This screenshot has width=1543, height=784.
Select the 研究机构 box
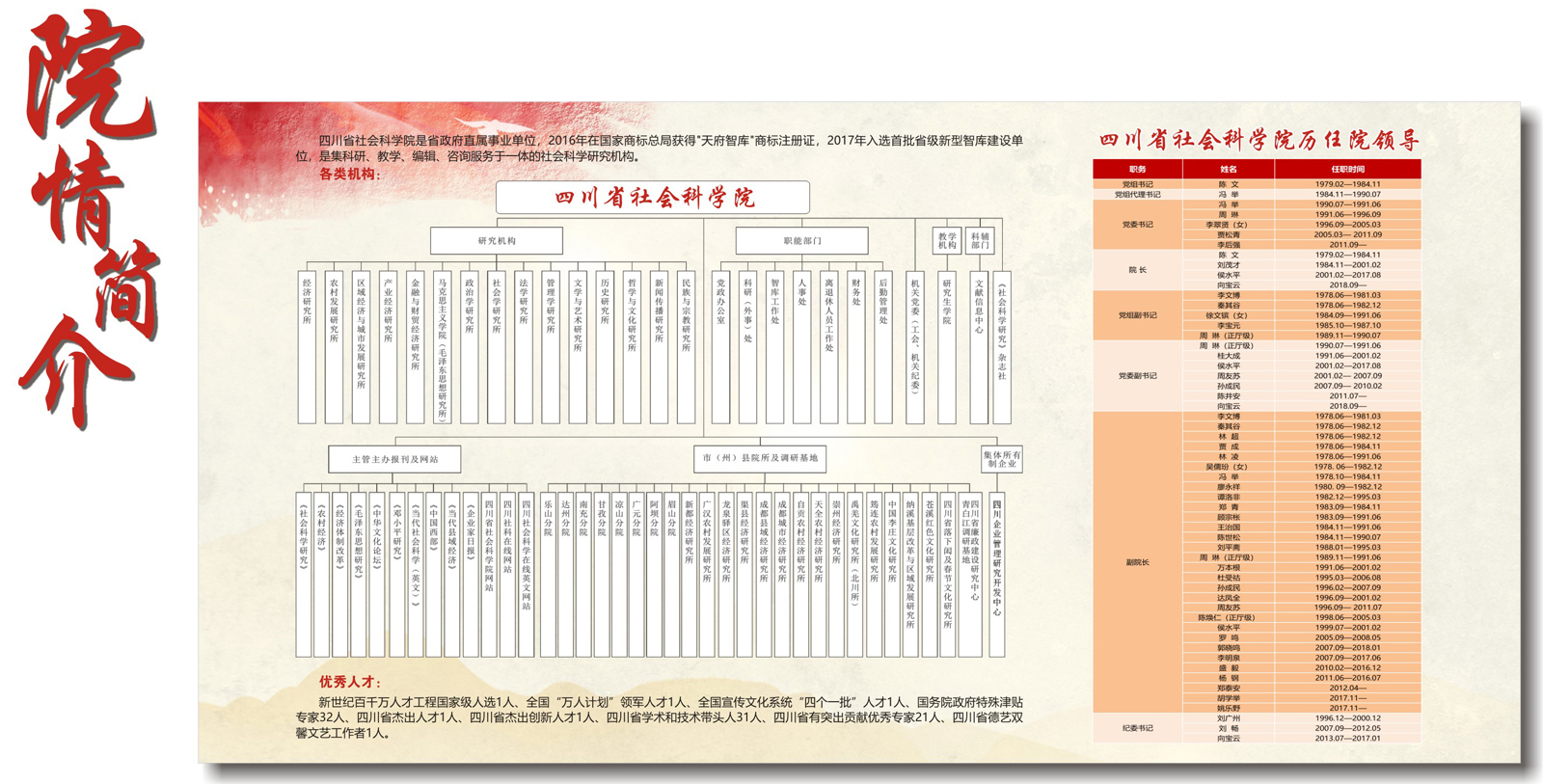[x=497, y=241]
